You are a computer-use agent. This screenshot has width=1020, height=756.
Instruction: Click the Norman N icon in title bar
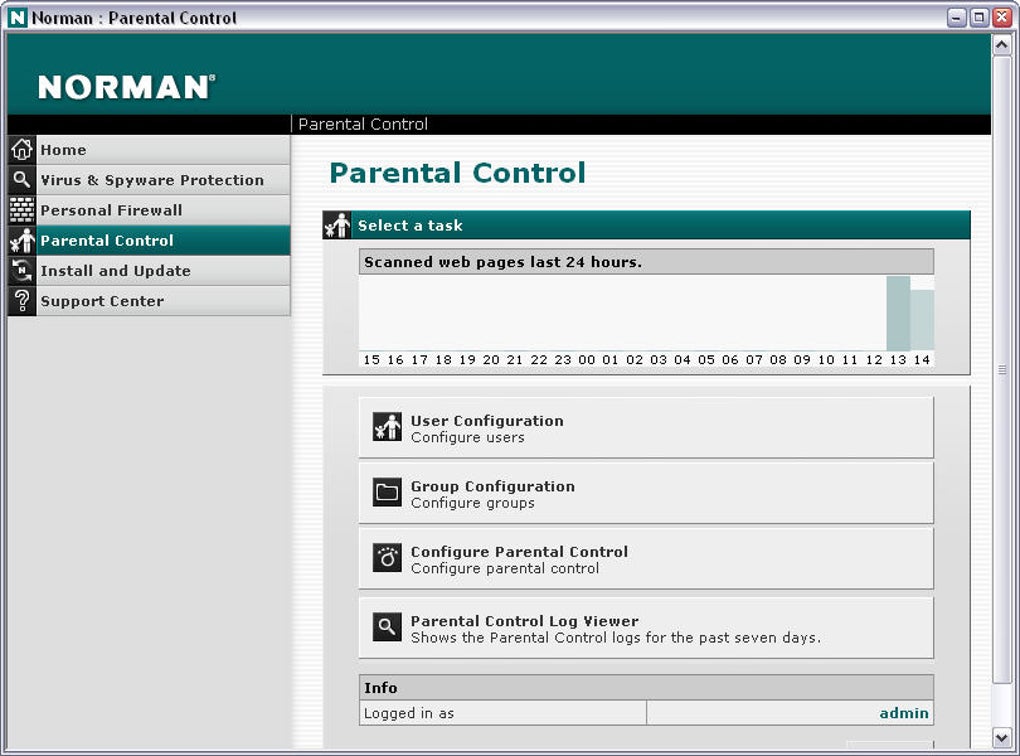[18, 18]
